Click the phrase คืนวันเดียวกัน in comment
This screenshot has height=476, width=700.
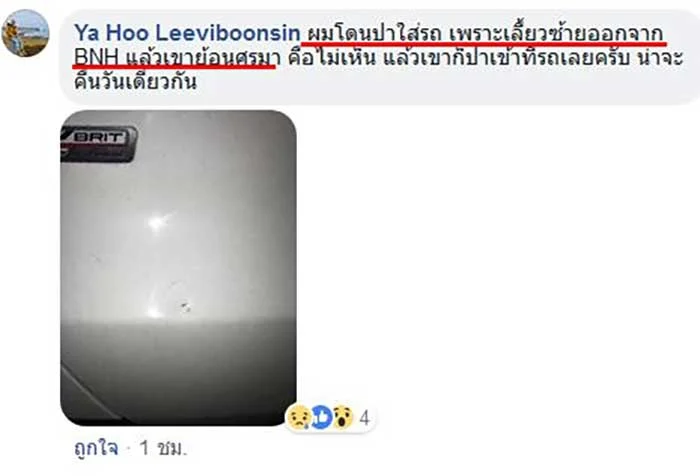click(135, 83)
